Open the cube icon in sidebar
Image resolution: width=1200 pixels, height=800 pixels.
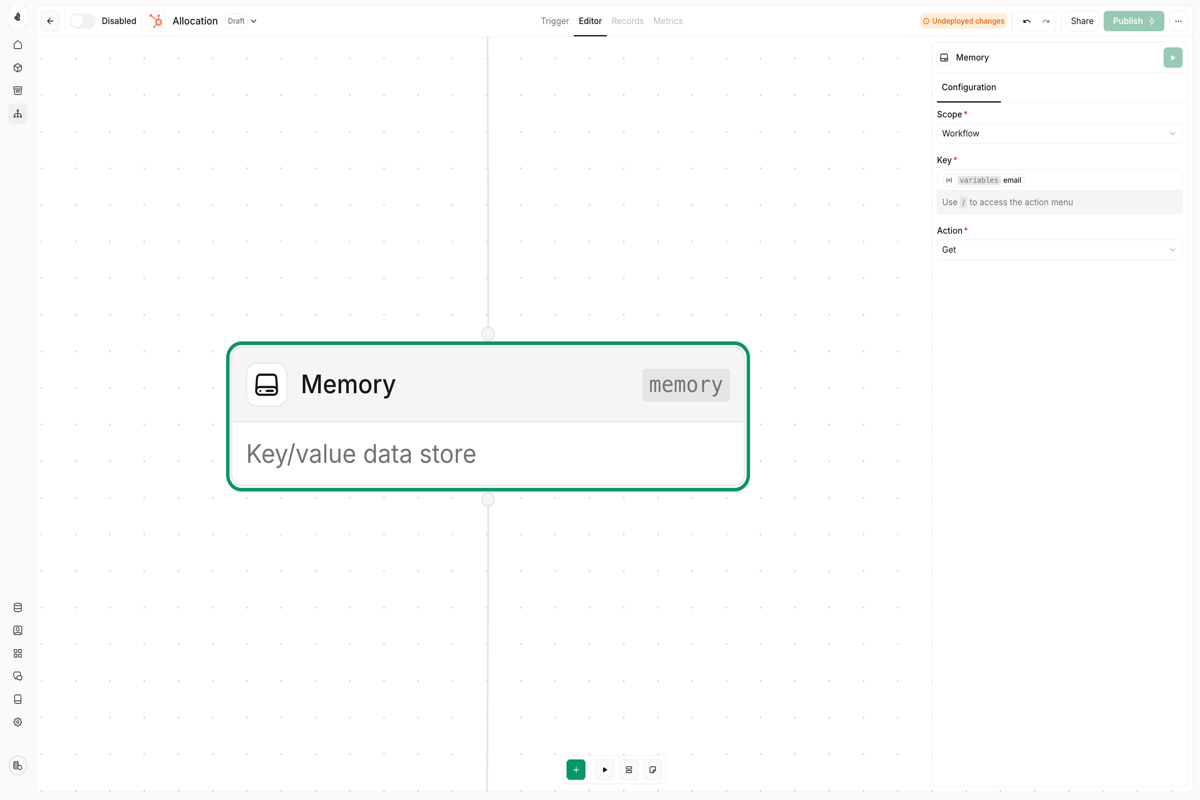point(17,68)
